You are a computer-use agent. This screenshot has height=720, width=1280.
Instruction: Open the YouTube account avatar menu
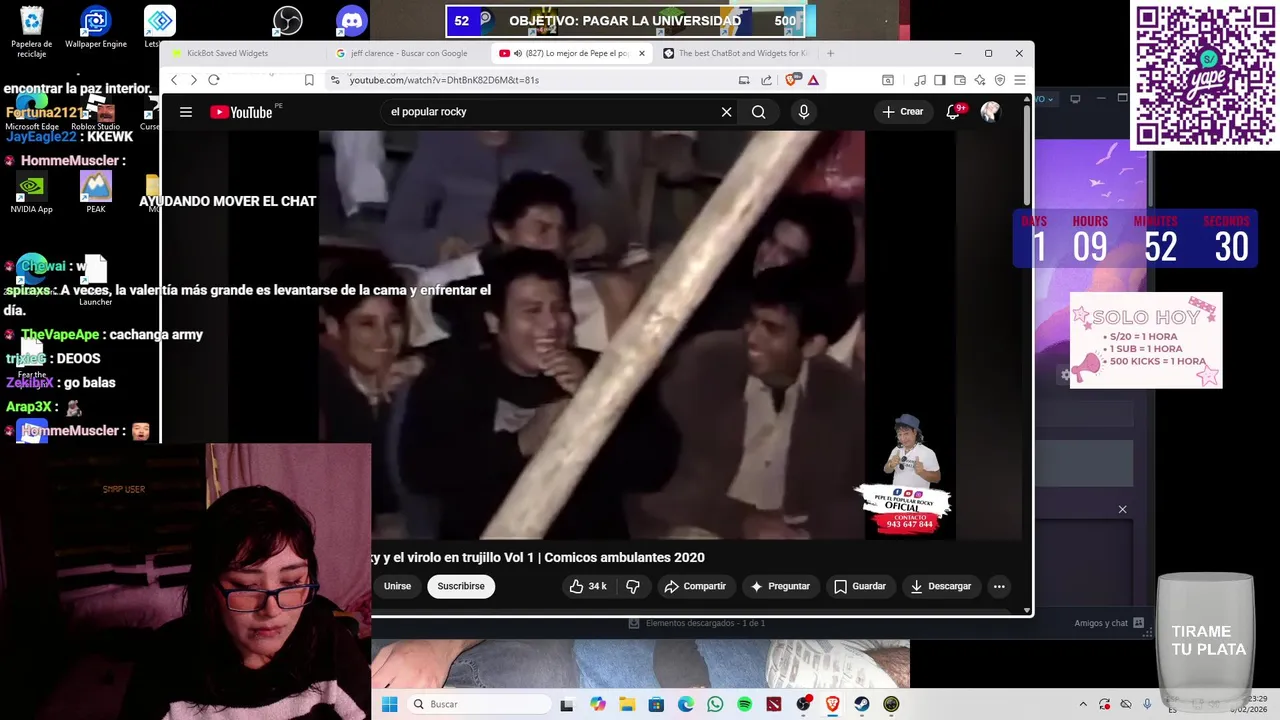point(990,112)
